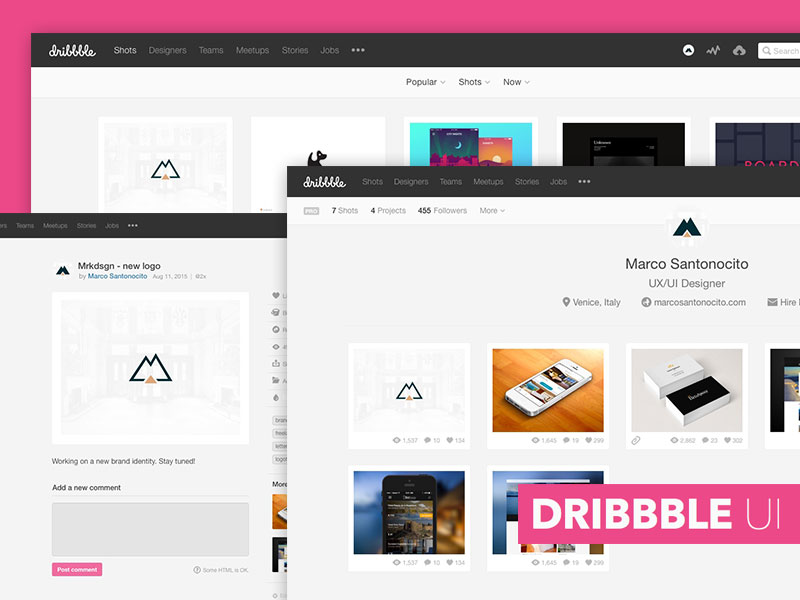Click the folder icon in the shot detail sidebar
Screen dimensions: 800x600
tap(276, 380)
